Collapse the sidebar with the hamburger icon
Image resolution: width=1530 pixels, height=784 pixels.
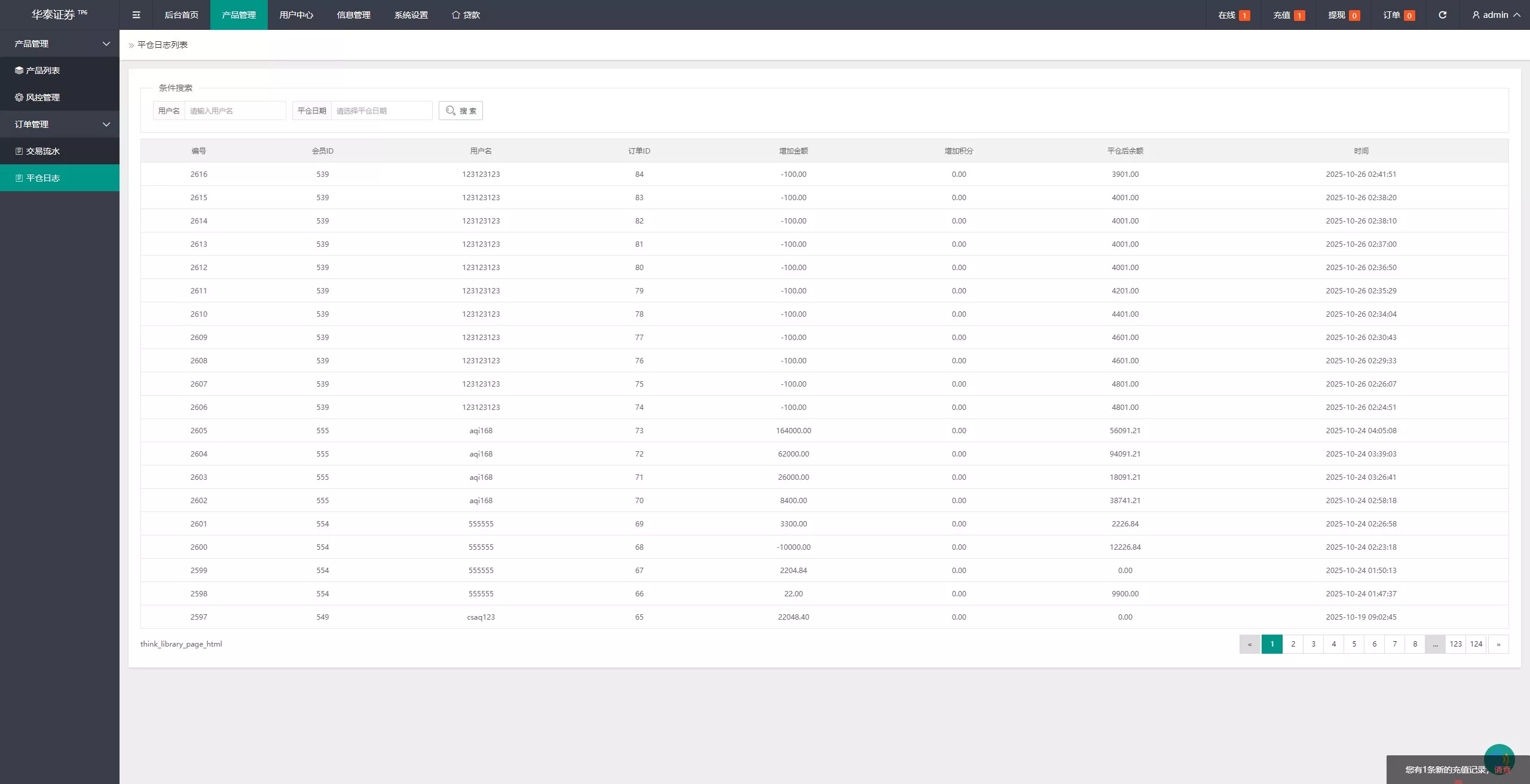[x=136, y=15]
